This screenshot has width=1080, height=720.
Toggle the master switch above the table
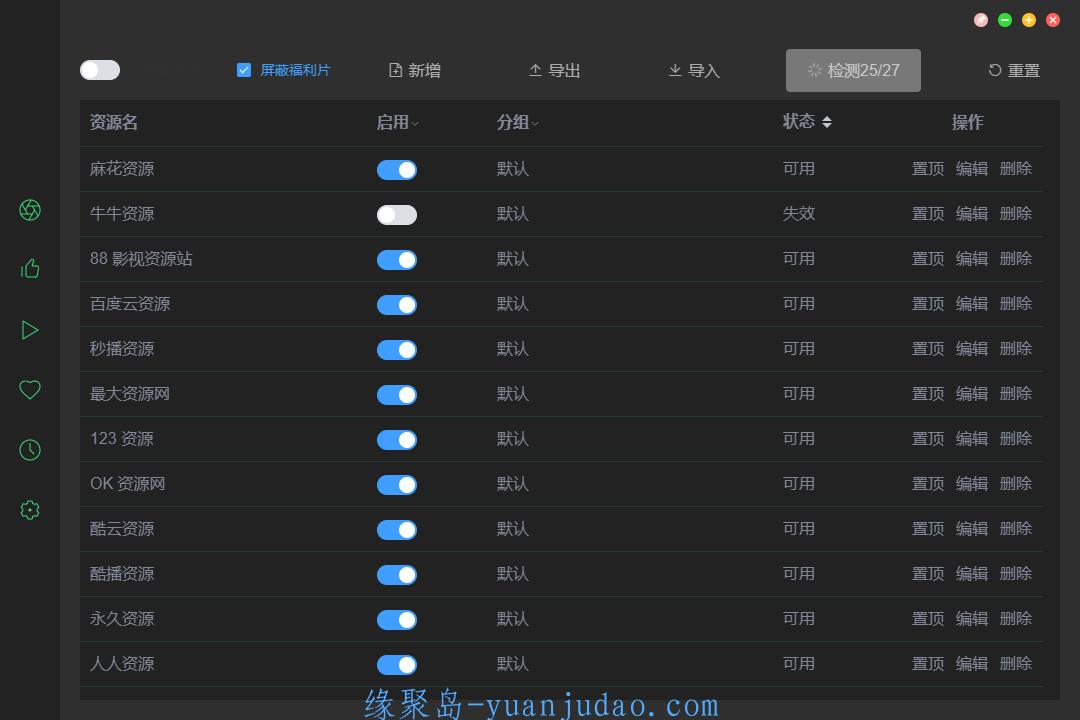click(x=100, y=70)
